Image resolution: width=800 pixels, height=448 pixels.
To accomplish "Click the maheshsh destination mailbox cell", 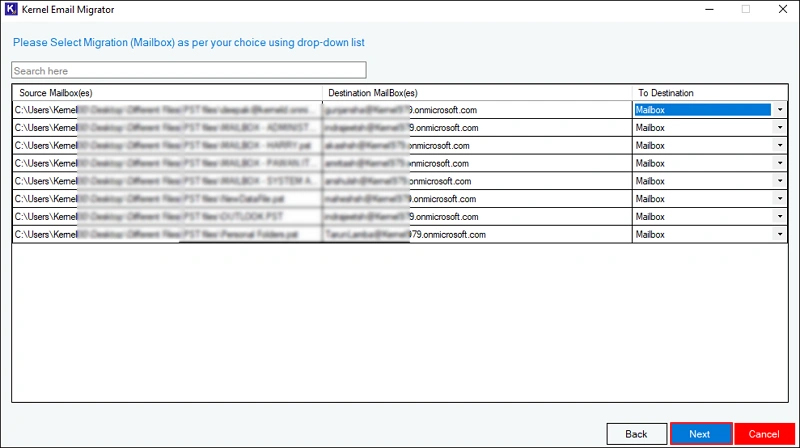I will coord(477,198).
